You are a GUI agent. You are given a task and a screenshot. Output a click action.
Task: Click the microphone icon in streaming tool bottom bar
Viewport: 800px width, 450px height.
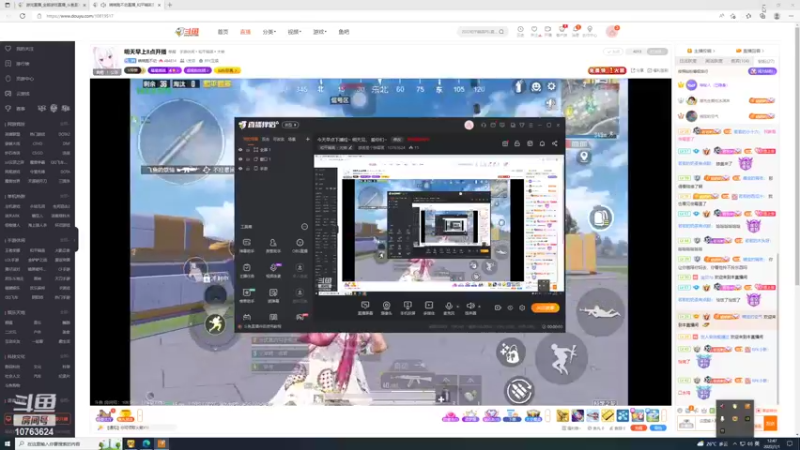click(448, 306)
